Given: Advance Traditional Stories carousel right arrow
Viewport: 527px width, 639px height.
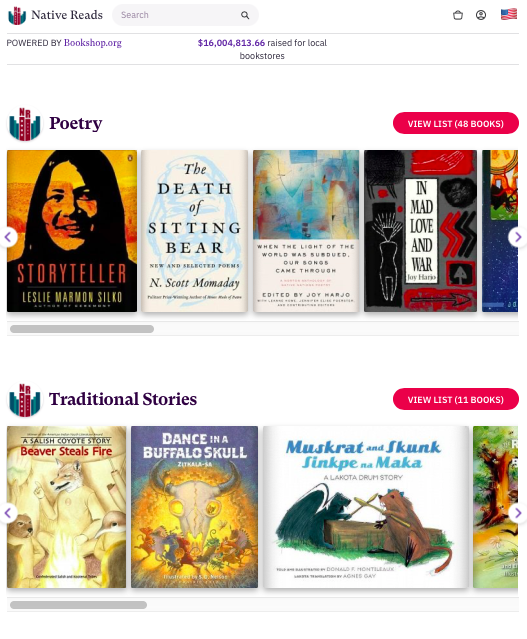Looking at the screenshot, I should (517, 513).
